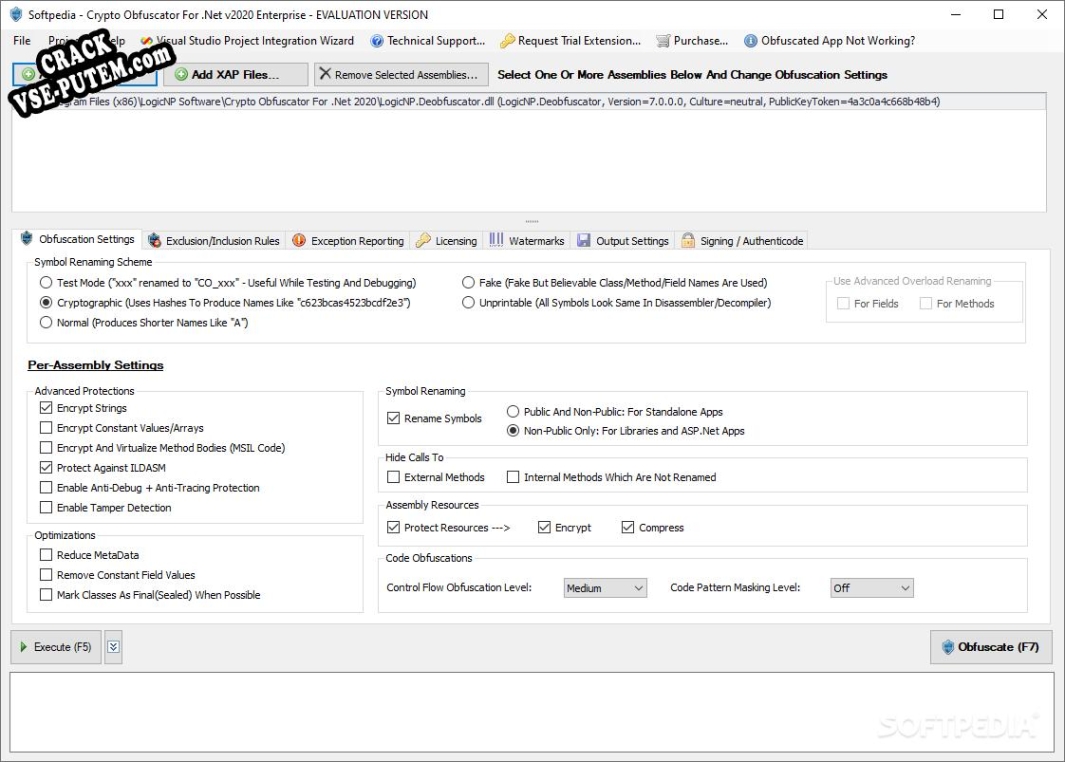Image resolution: width=1065 pixels, height=762 pixels.
Task: Expand the Execute options dropdown arrow
Action: click(x=113, y=647)
